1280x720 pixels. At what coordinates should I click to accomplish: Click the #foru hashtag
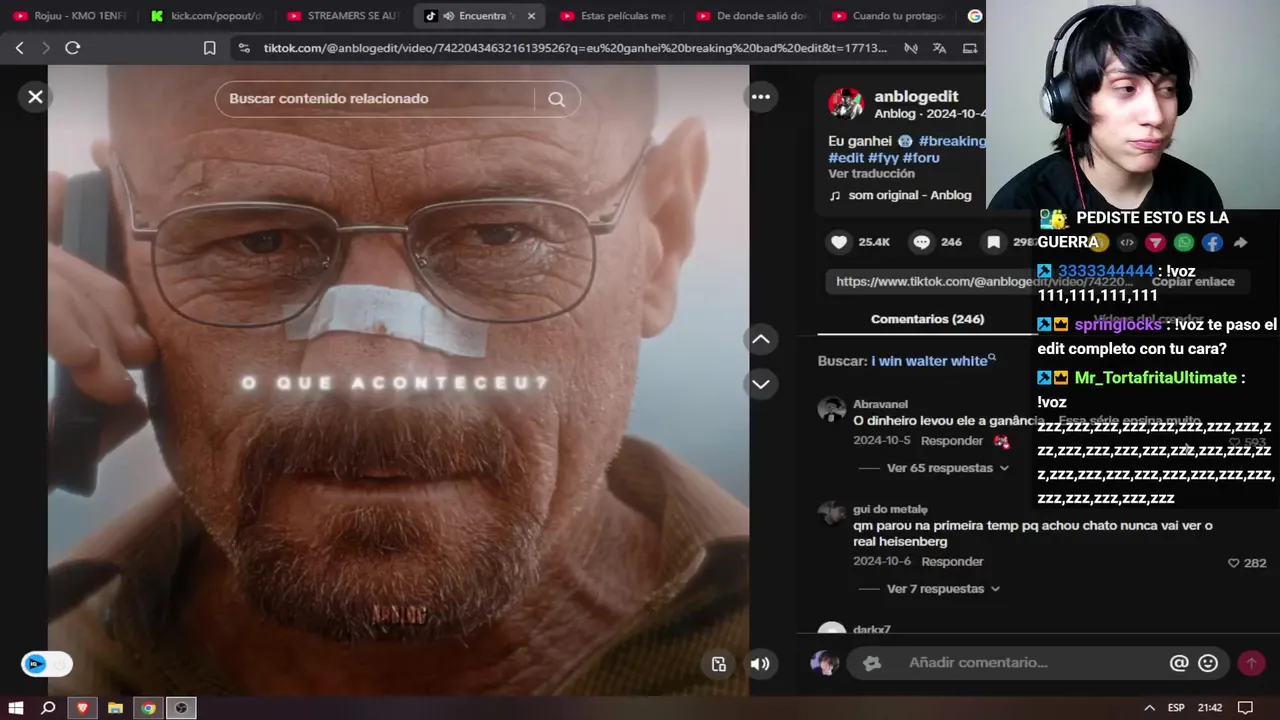[921, 158]
